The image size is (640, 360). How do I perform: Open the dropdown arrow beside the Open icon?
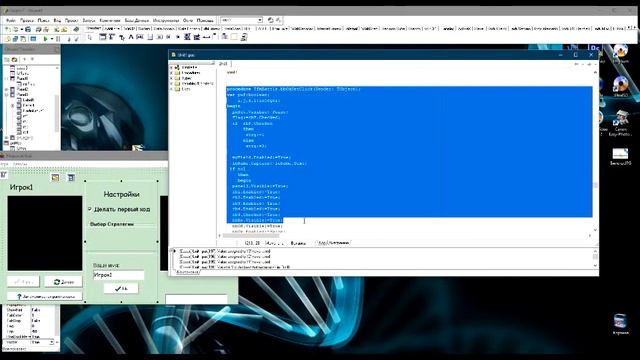22,29
